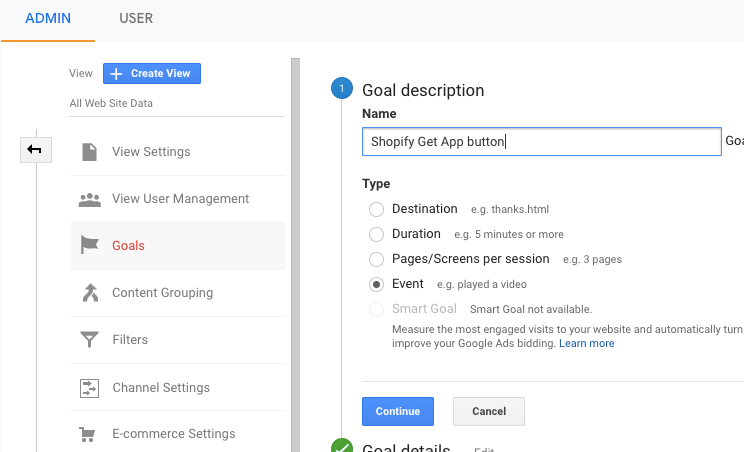744x452 pixels.
Task: Click the plus icon in Create View
Action: coord(116,74)
